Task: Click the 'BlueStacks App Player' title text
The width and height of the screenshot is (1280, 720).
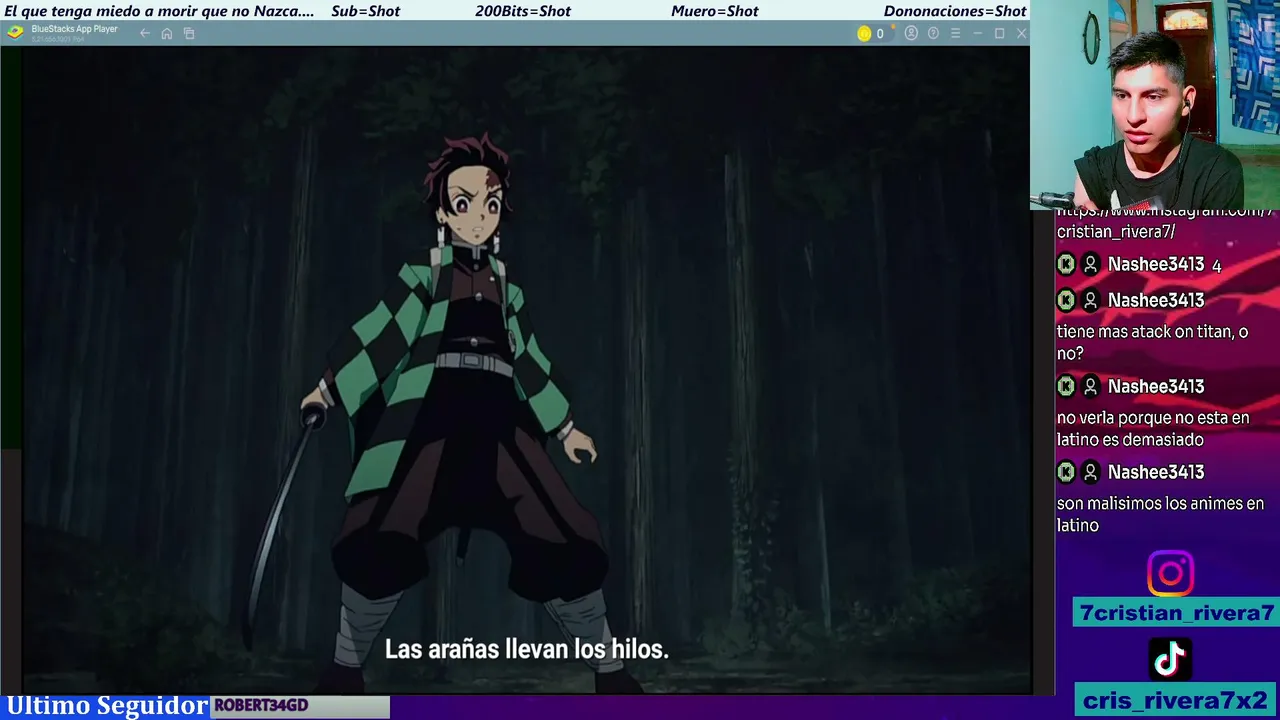Action: click(x=75, y=29)
